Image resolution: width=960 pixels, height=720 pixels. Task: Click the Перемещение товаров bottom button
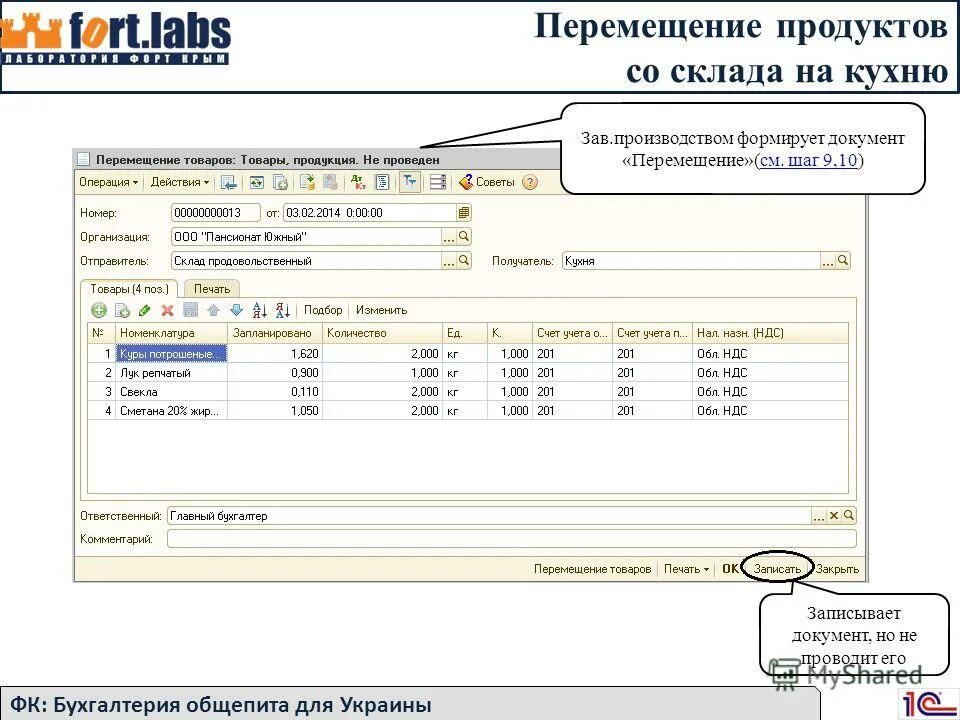point(592,569)
